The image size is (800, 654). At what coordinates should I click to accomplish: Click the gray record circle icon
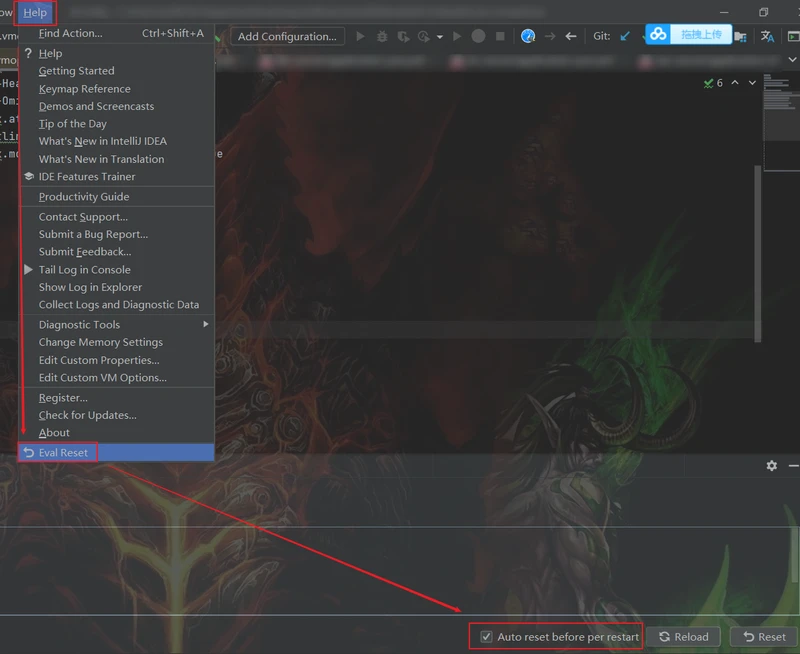(x=478, y=36)
